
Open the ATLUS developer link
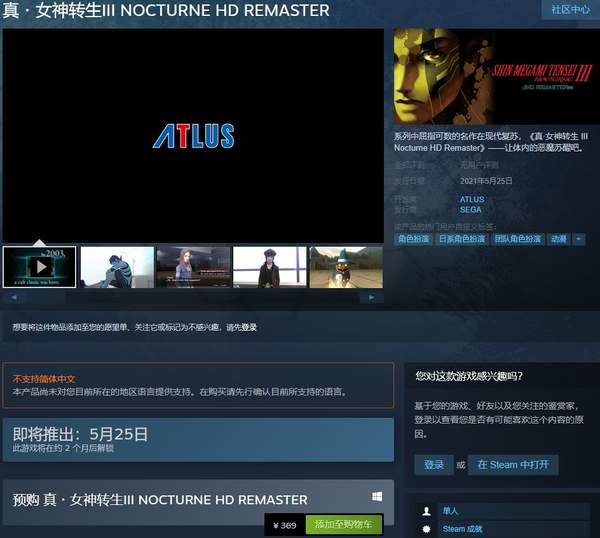[x=471, y=199]
